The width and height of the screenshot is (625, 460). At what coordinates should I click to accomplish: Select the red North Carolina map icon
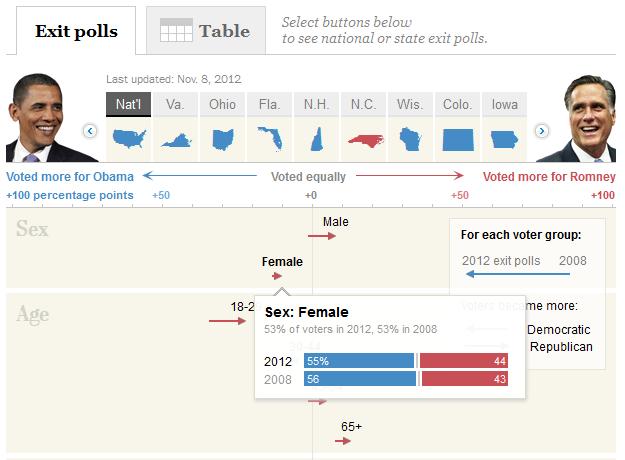coord(364,139)
